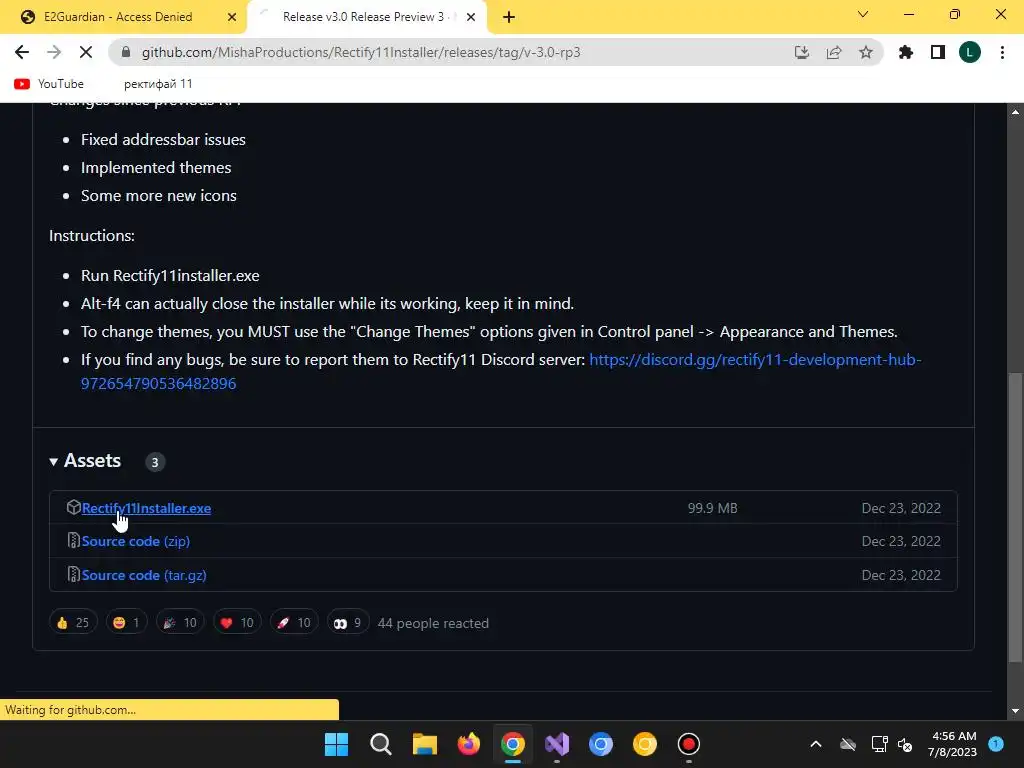Collapse the Assets section
1024x768 pixels.
pos(86,461)
